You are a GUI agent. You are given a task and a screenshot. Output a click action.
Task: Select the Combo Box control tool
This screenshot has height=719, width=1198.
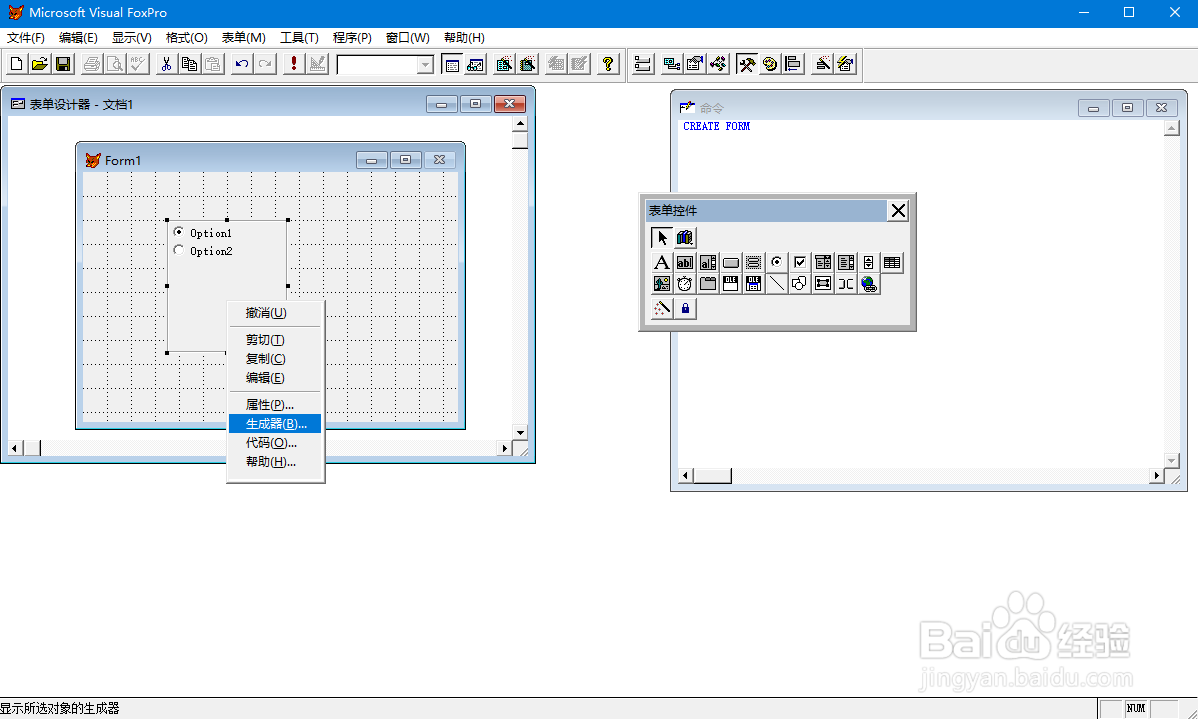pyautogui.click(x=822, y=263)
